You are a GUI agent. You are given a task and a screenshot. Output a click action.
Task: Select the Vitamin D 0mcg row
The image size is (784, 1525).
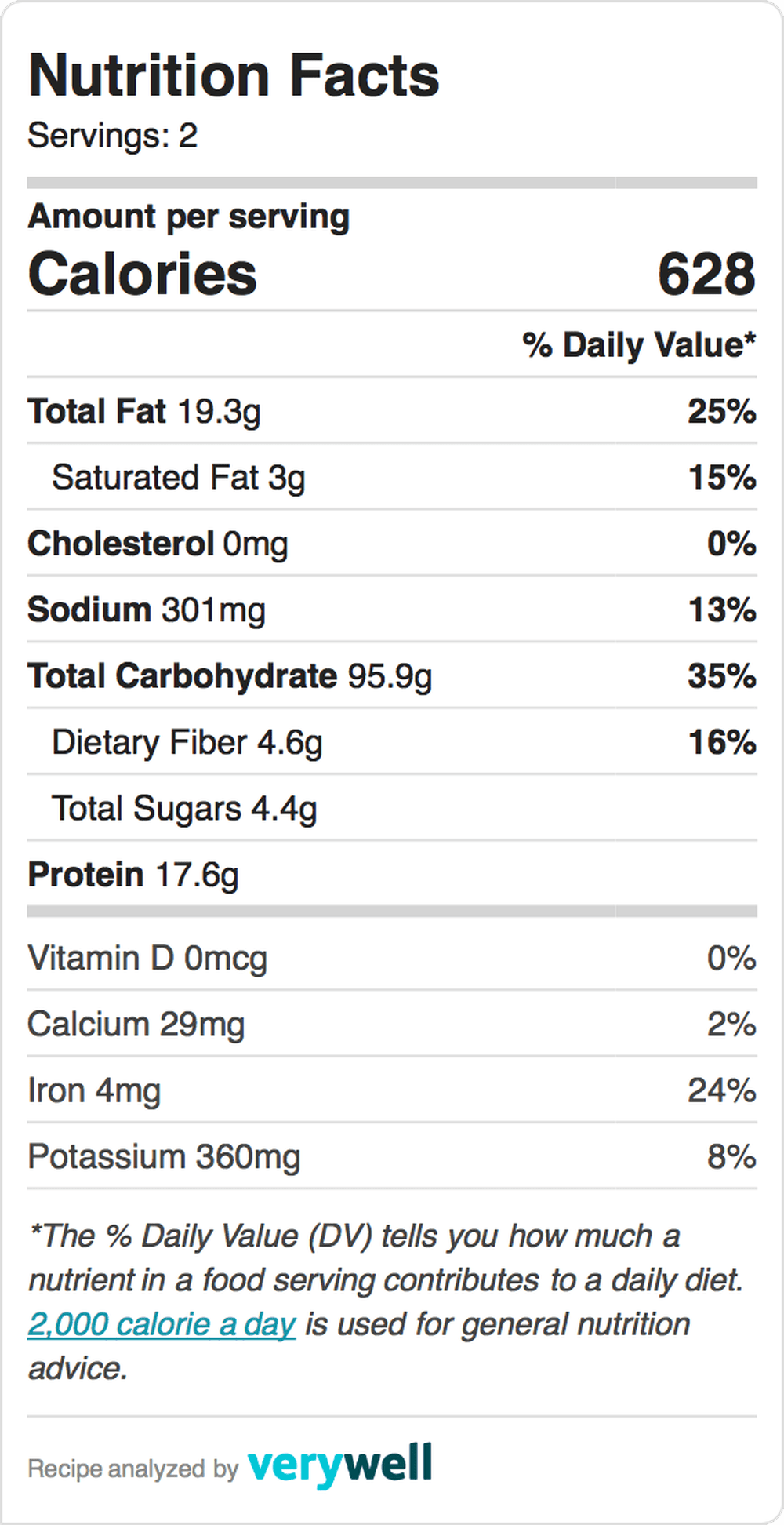(392, 958)
